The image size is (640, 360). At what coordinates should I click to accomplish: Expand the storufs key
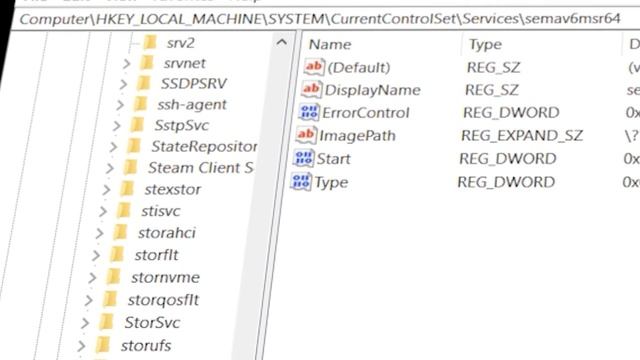pos(82,346)
